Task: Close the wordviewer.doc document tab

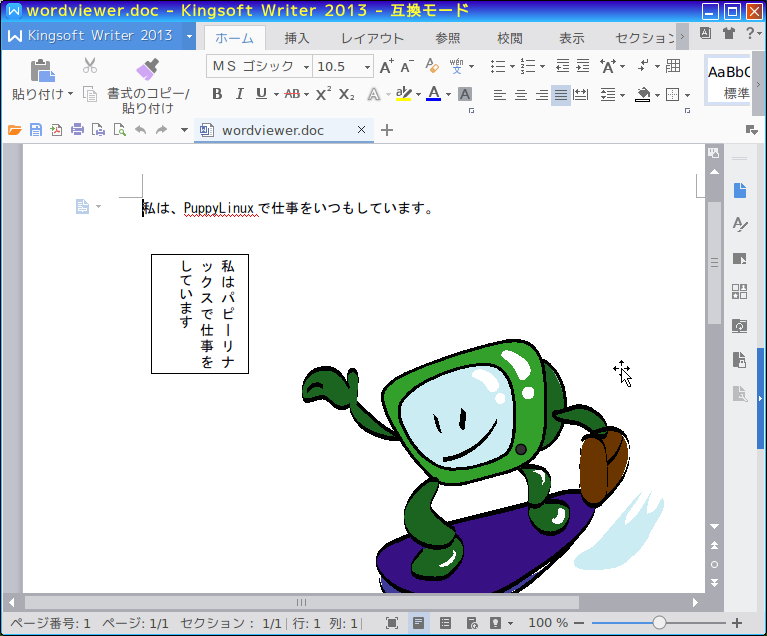Action: point(361,130)
